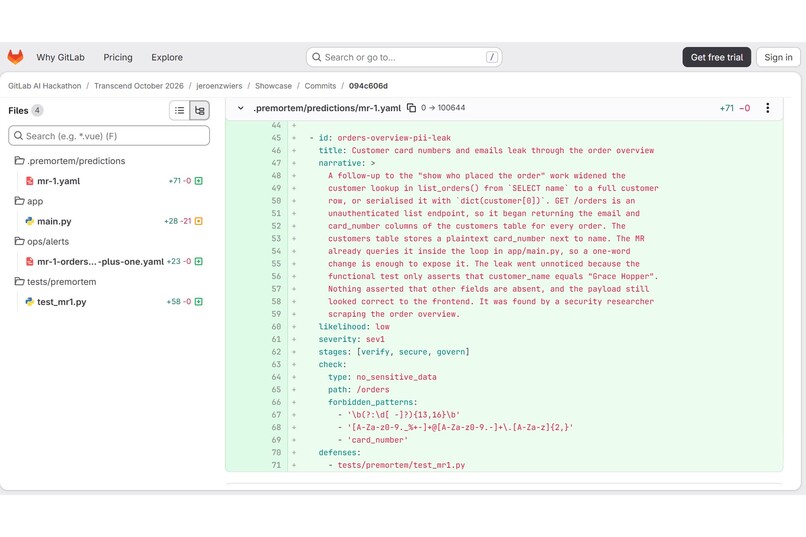
Task: Click the Get free trial button
Action: (717, 57)
